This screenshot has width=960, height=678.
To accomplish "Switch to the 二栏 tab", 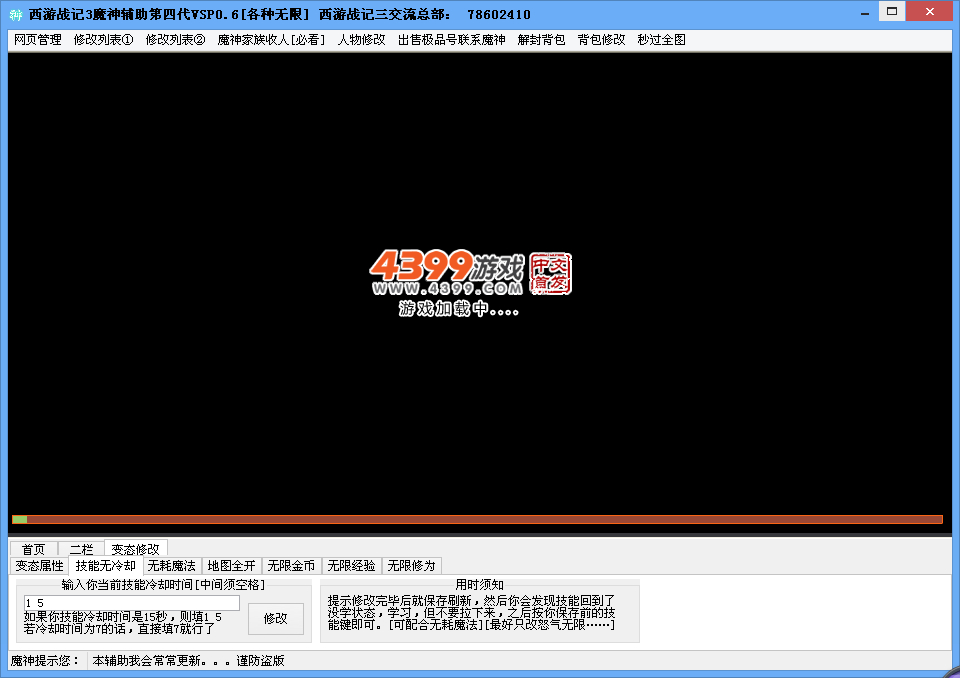I will 81,549.
